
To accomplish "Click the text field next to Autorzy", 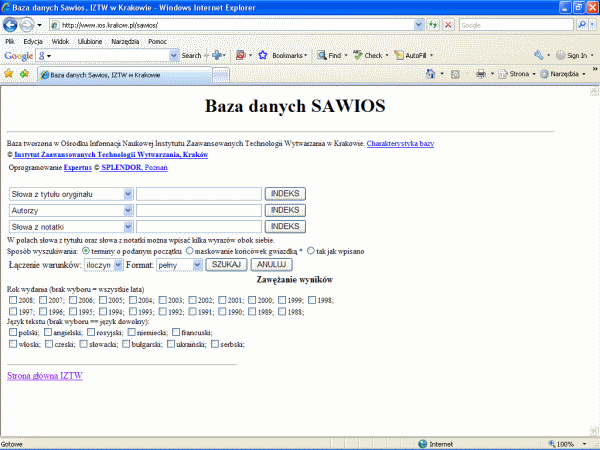I will point(199,210).
